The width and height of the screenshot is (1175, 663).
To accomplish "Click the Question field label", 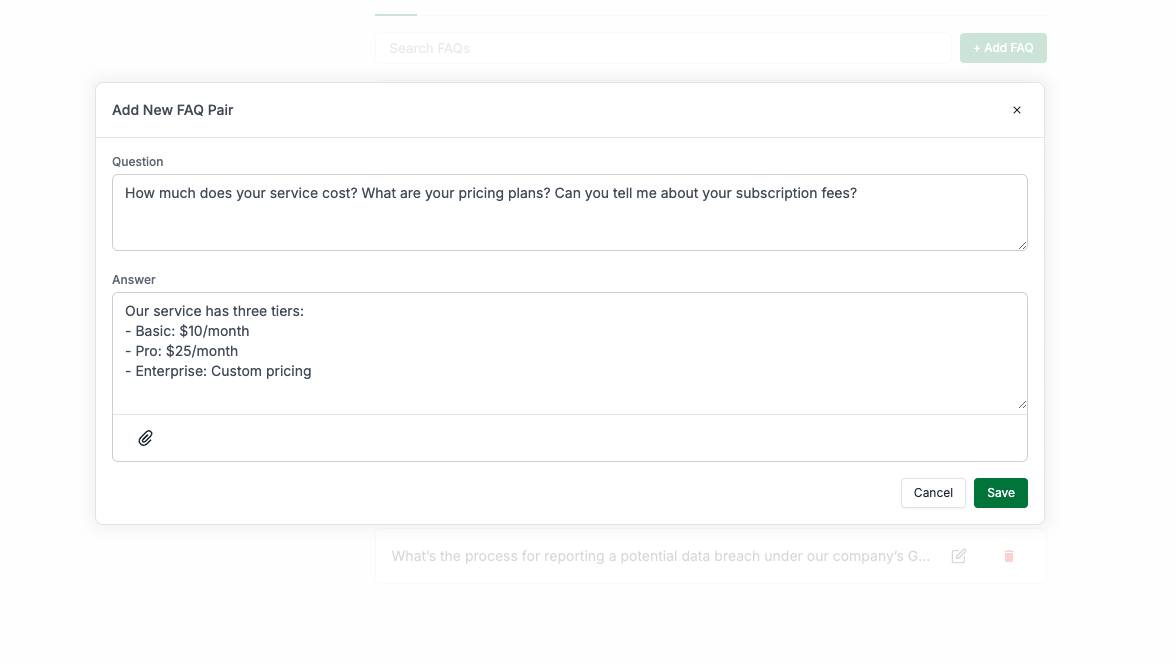I will coord(137,161).
